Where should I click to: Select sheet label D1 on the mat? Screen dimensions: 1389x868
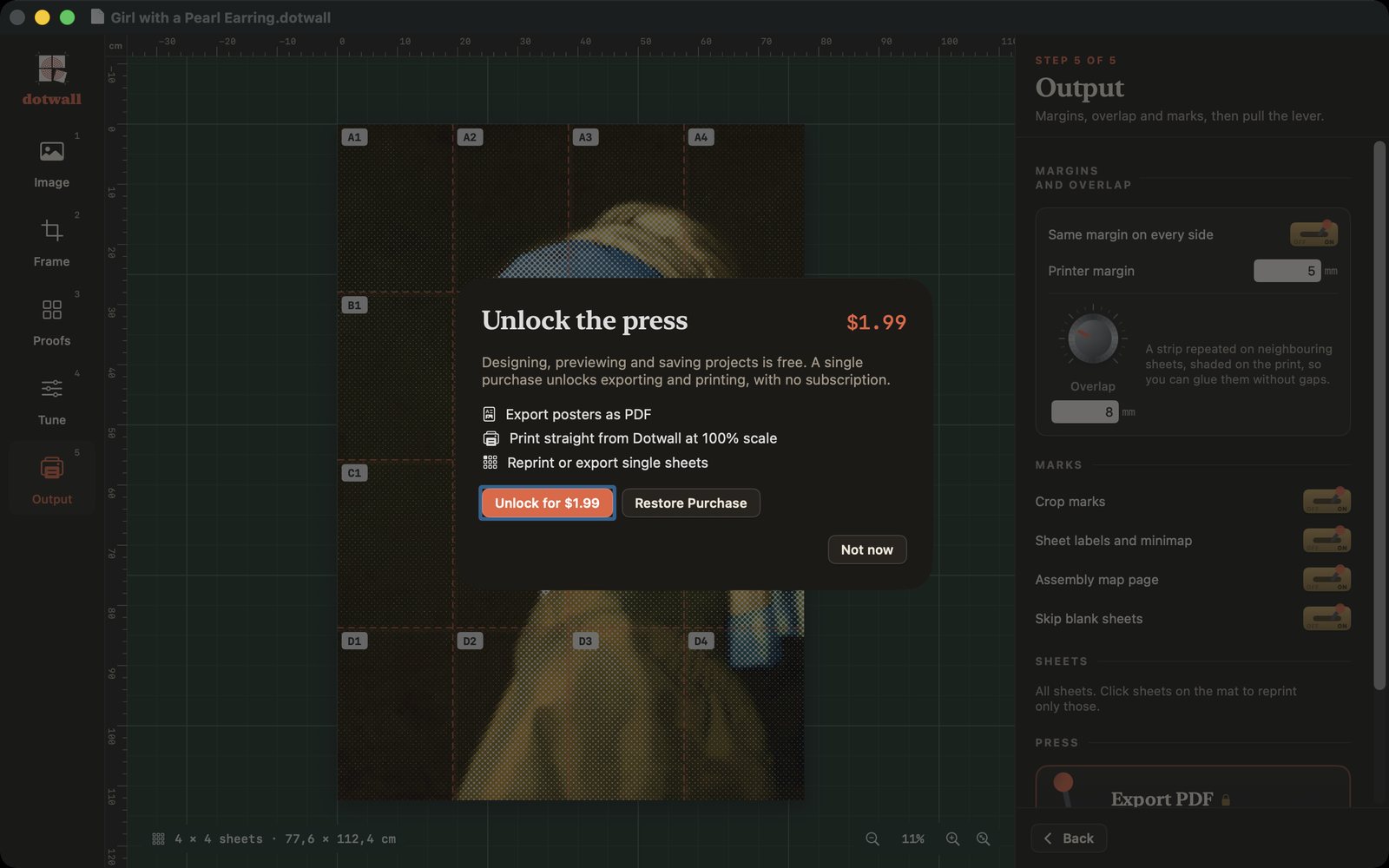(354, 641)
